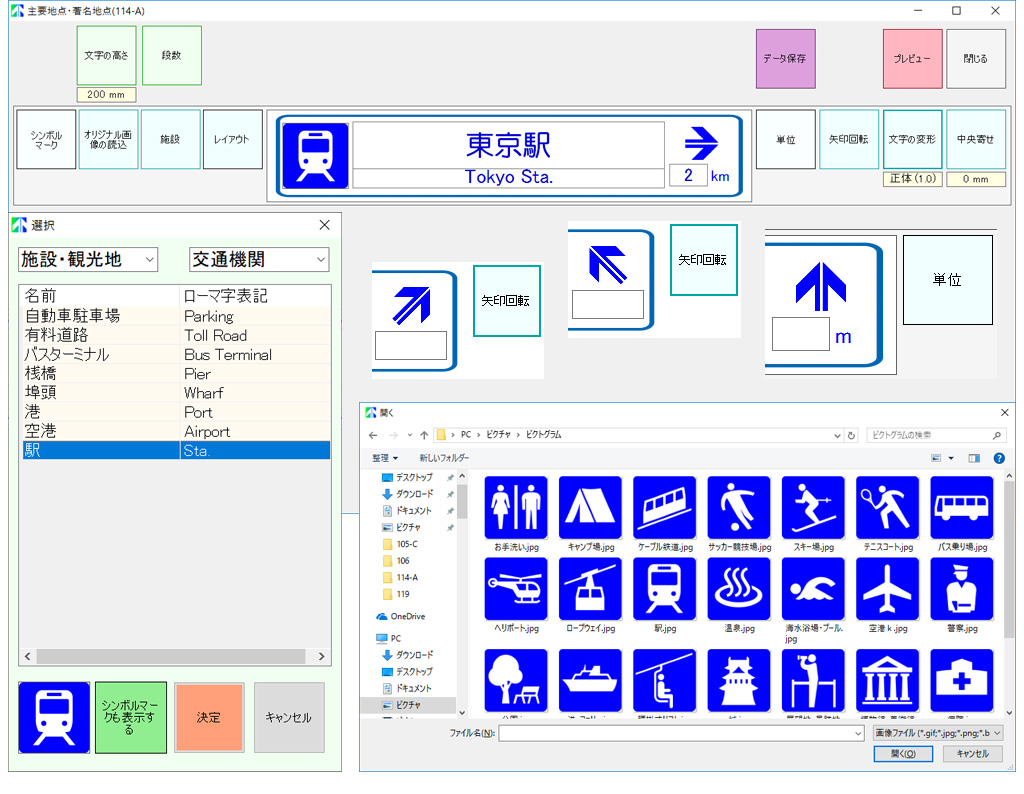Click ピクチャ breadcrumb in the address bar
The width and height of the screenshot is (1024, 794).
tap(498, 435)
